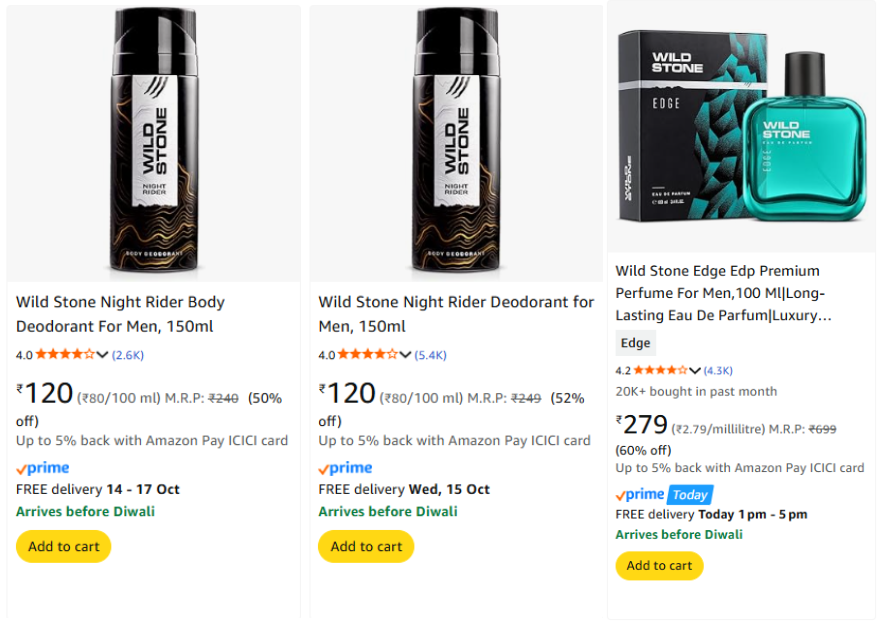Add second Night Rider Deodorant to cart
The image size is (880, 638).
click(366, 546)
